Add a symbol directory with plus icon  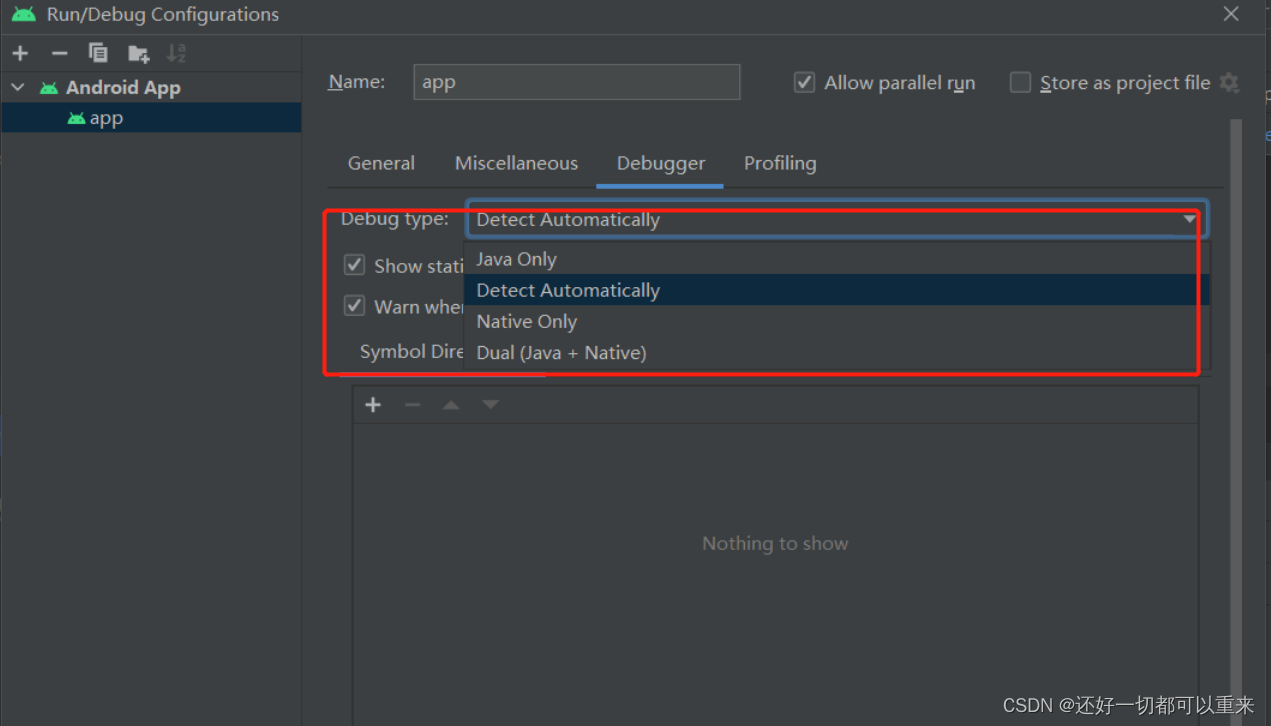coord(373,404)
